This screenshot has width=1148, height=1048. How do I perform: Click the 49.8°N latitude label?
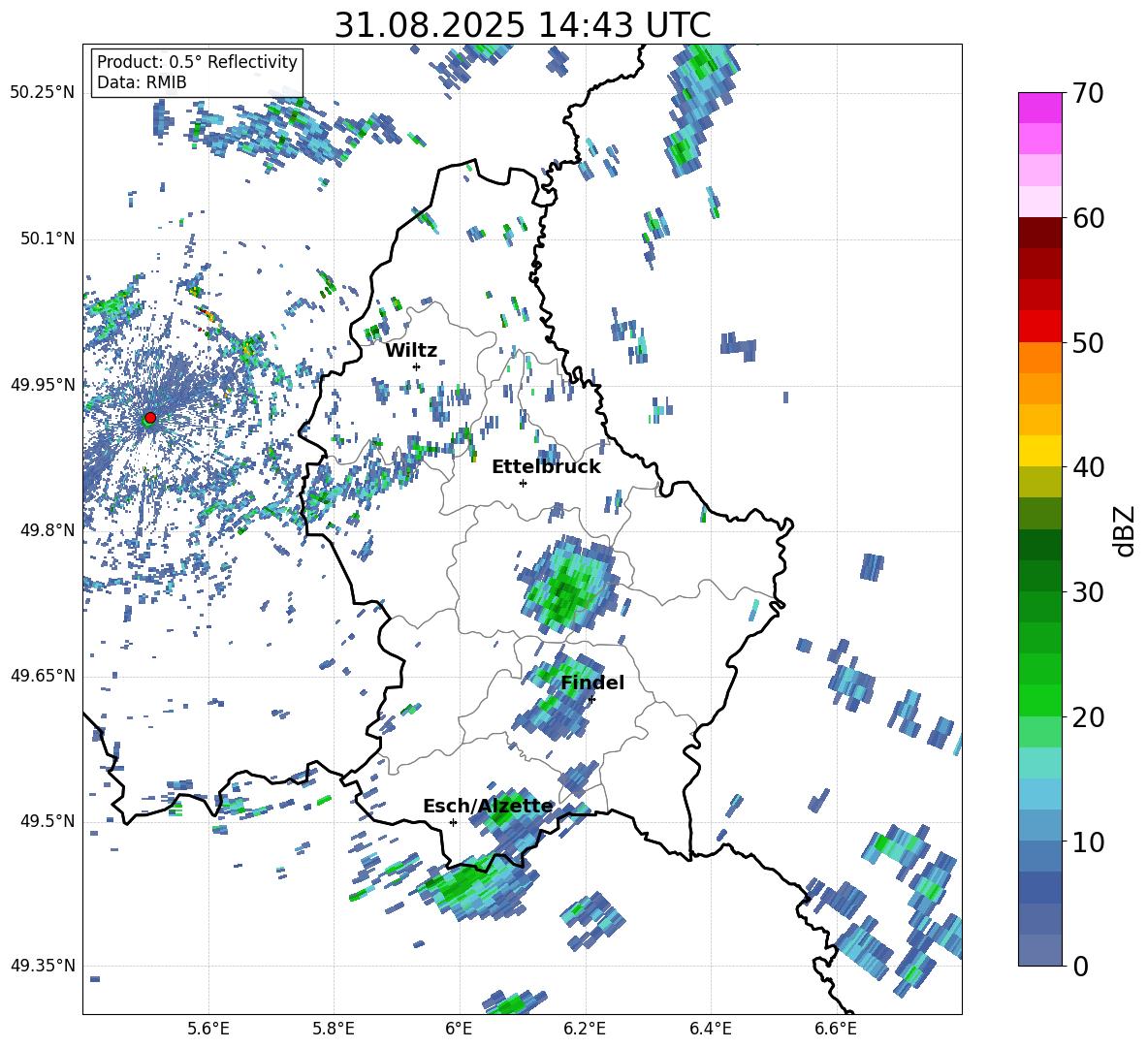(48, 530)
